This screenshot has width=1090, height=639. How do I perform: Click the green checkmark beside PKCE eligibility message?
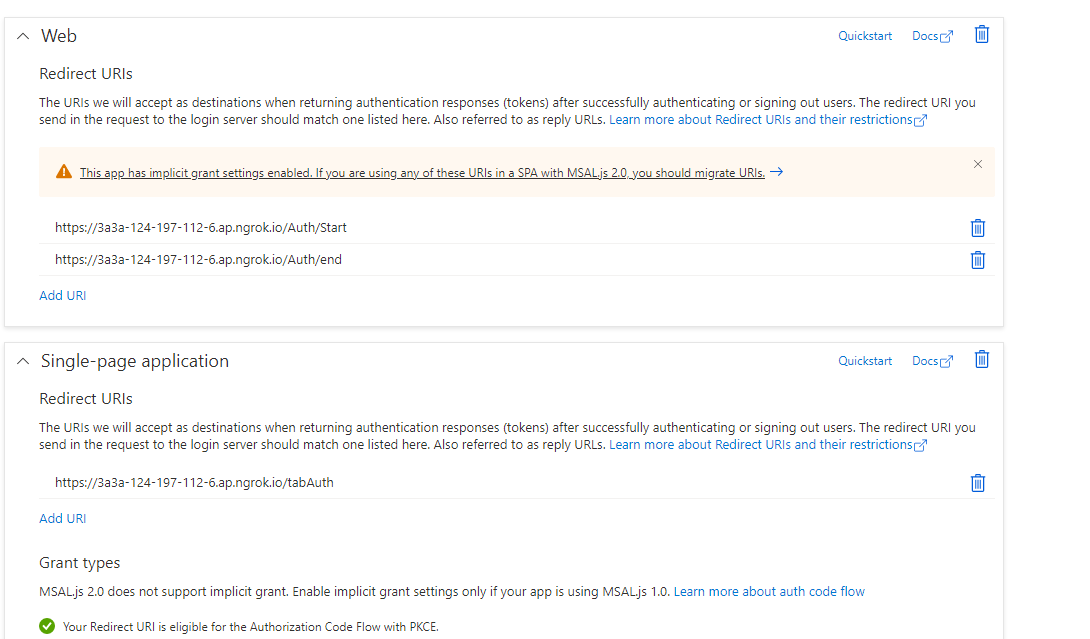[x=46, y=626]
